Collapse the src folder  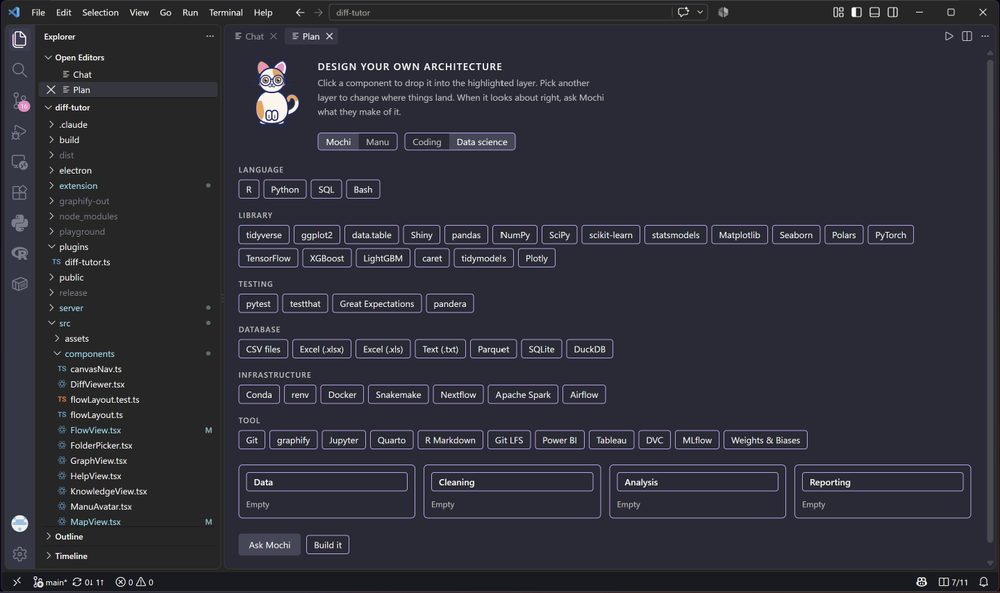tap(128, 323)
